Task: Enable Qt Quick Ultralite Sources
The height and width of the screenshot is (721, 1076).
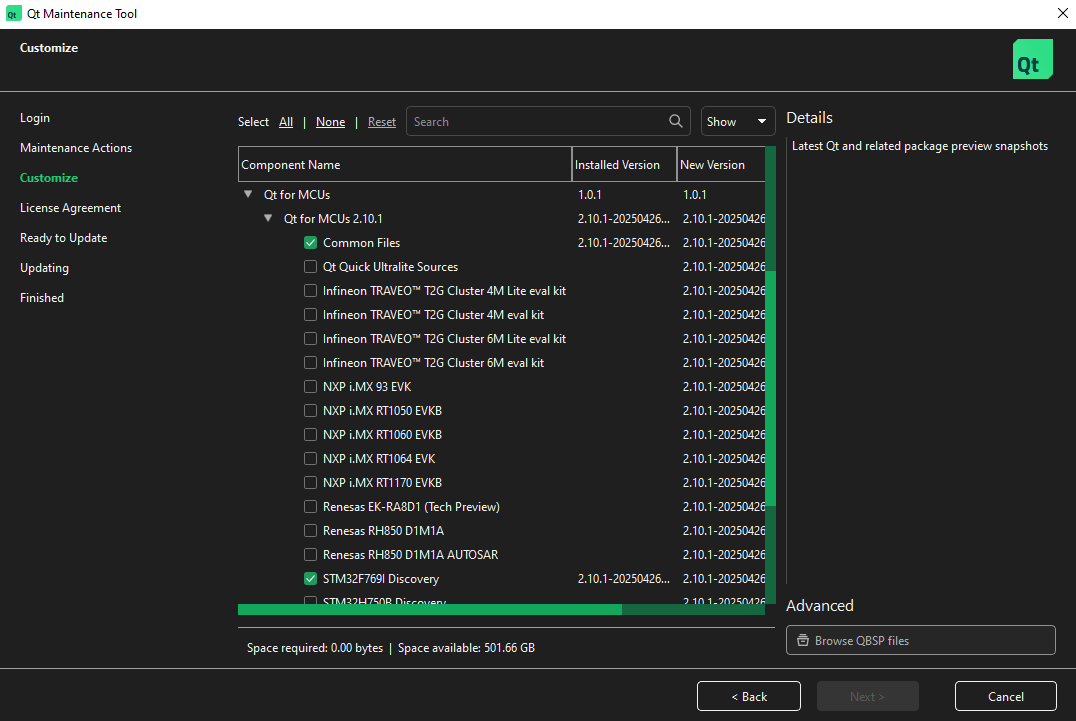Action: 310,266
